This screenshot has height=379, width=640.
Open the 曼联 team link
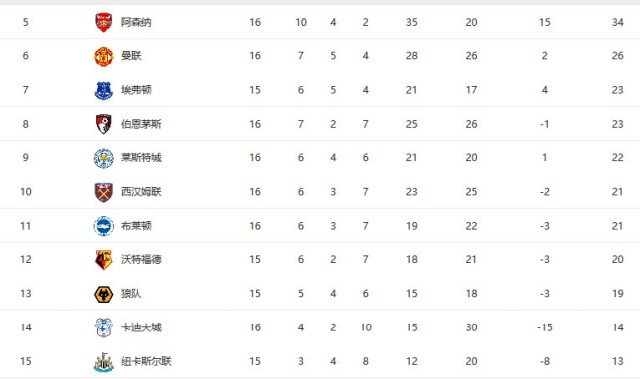pyautogui.click(x=131, y=56)
